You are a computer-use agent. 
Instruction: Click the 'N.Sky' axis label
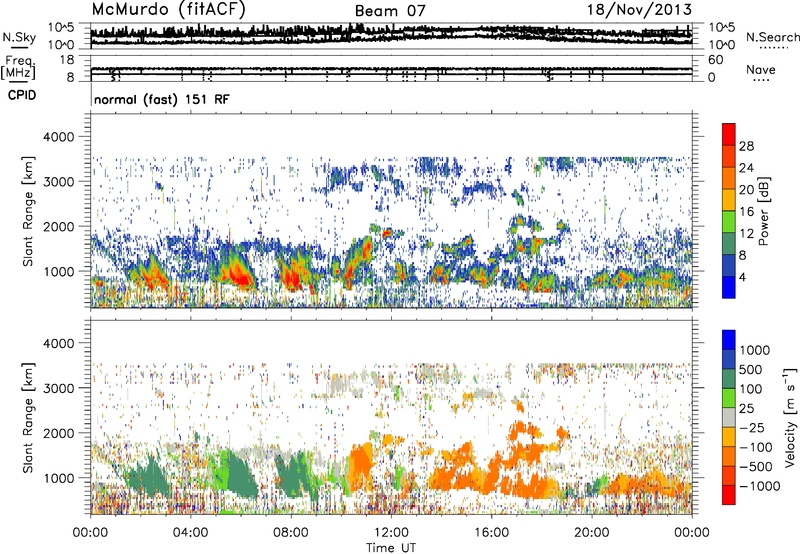pyautogui.click(x=19, y=37)
